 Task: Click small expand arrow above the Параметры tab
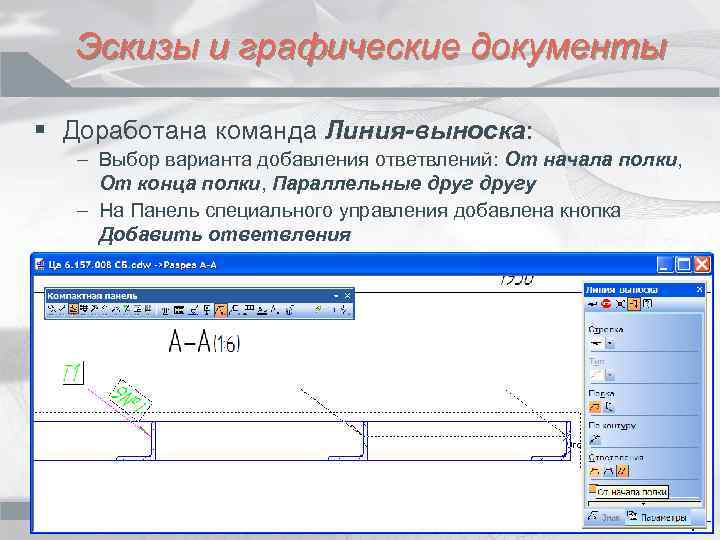(643, 504)
